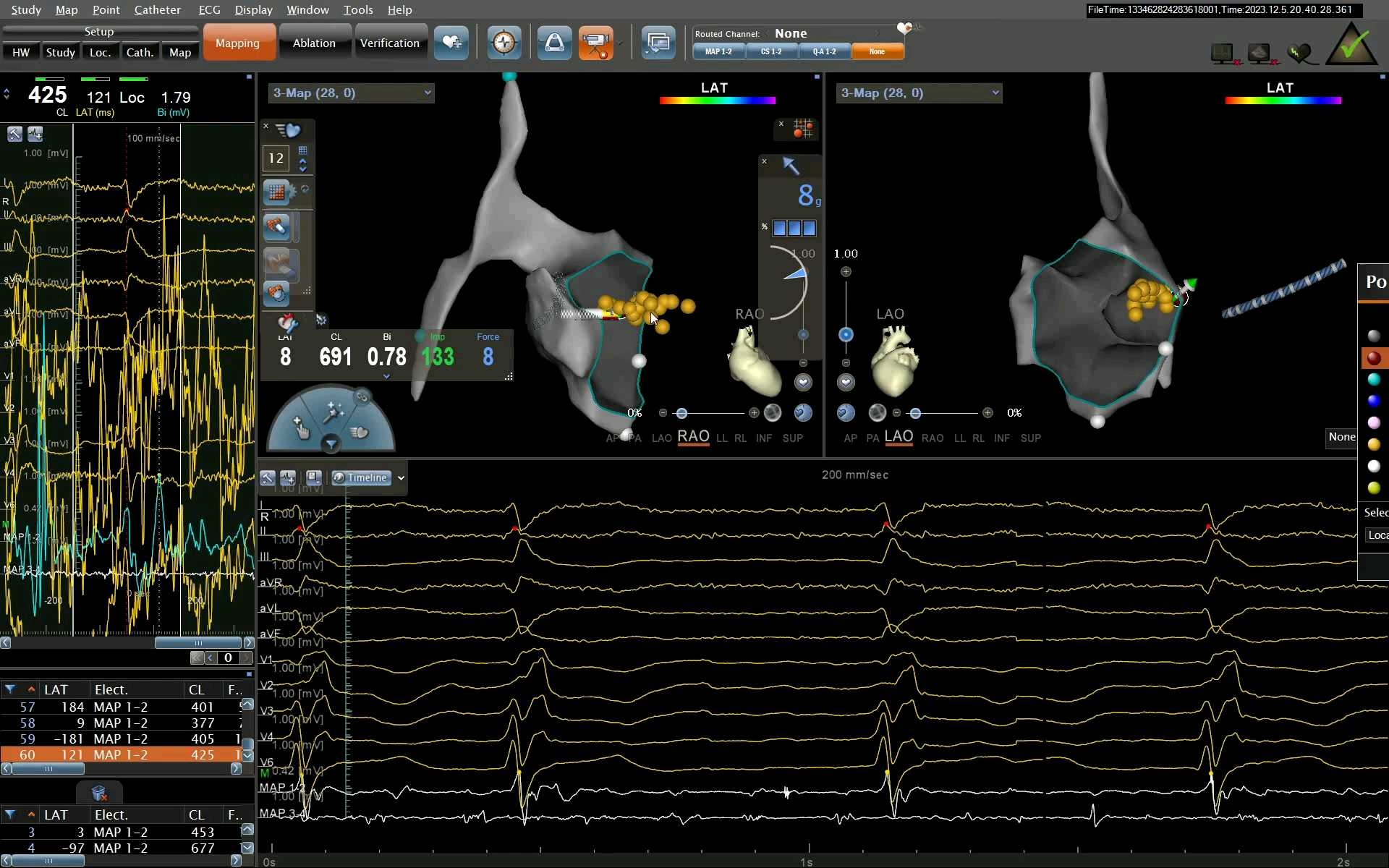Click the vertical zoom slider handle in right map
1389x868 pixels.
846,334
